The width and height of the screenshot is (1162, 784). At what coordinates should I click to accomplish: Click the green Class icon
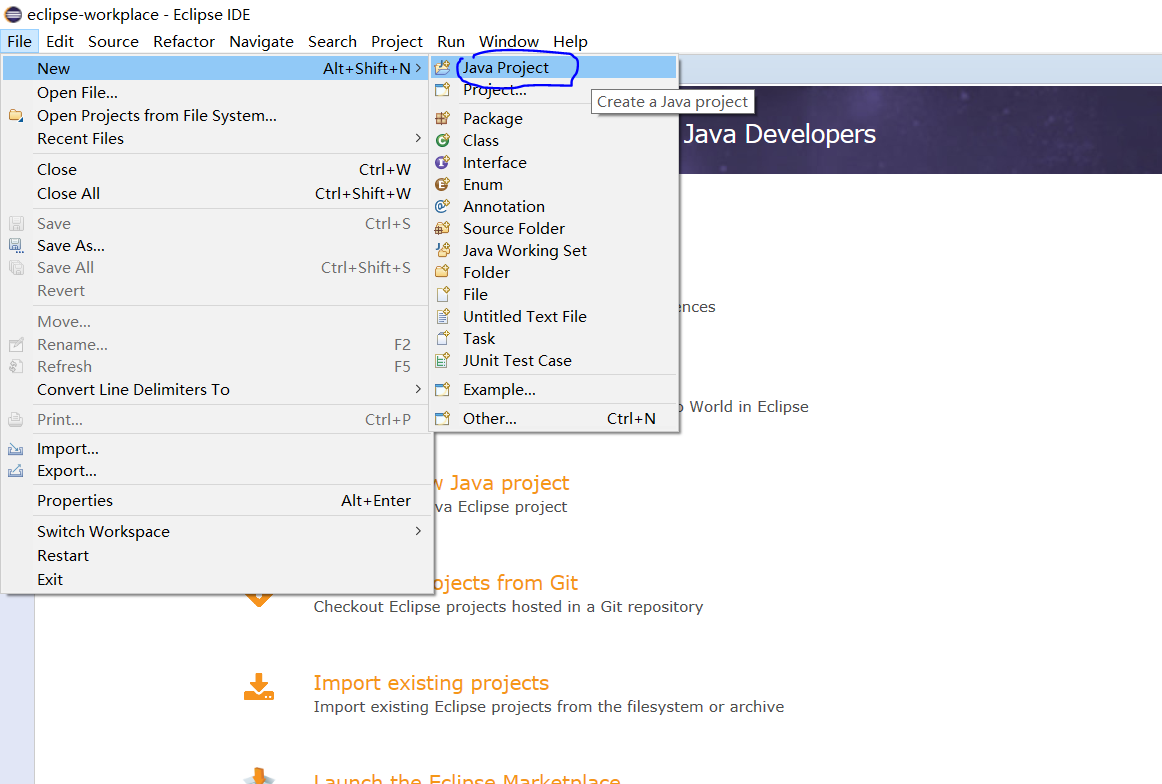442,141
